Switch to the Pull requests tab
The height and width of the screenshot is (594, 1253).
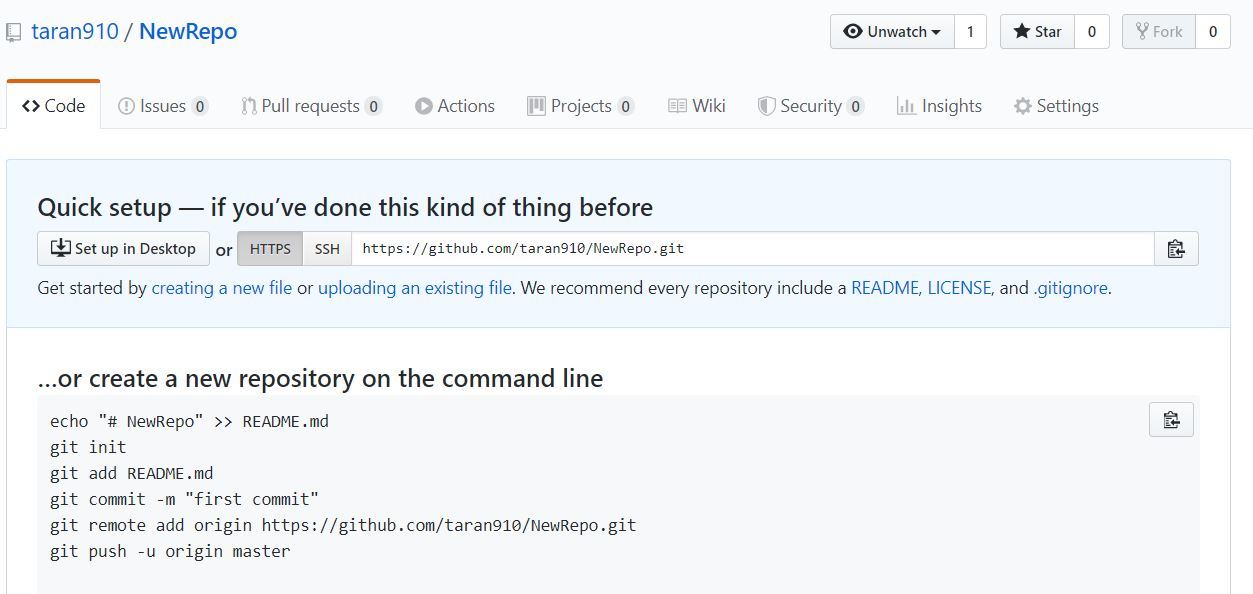point(310,106)
